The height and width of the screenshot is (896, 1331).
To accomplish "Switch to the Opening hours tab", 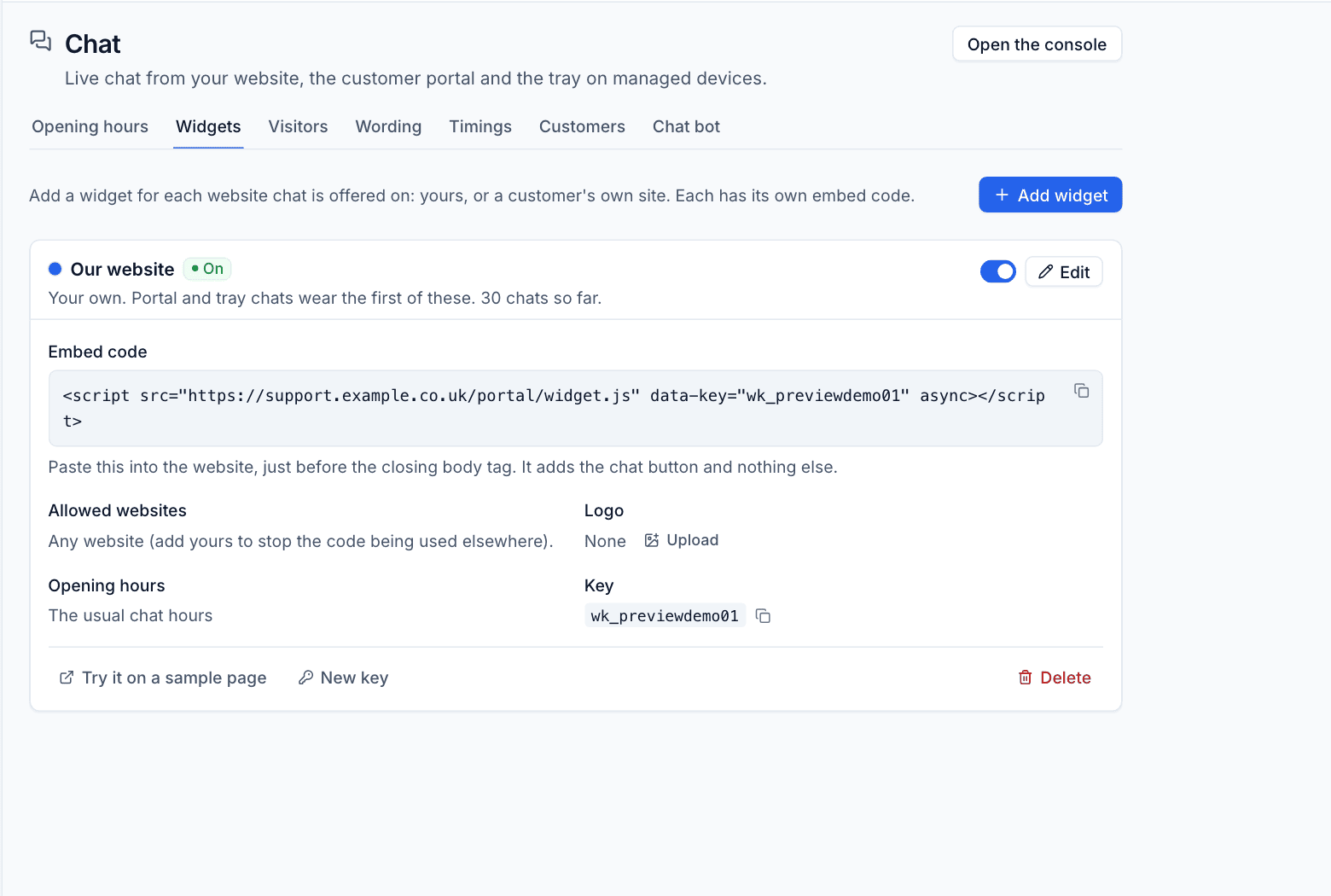I will pyautogui.click(x=90, y=126).
